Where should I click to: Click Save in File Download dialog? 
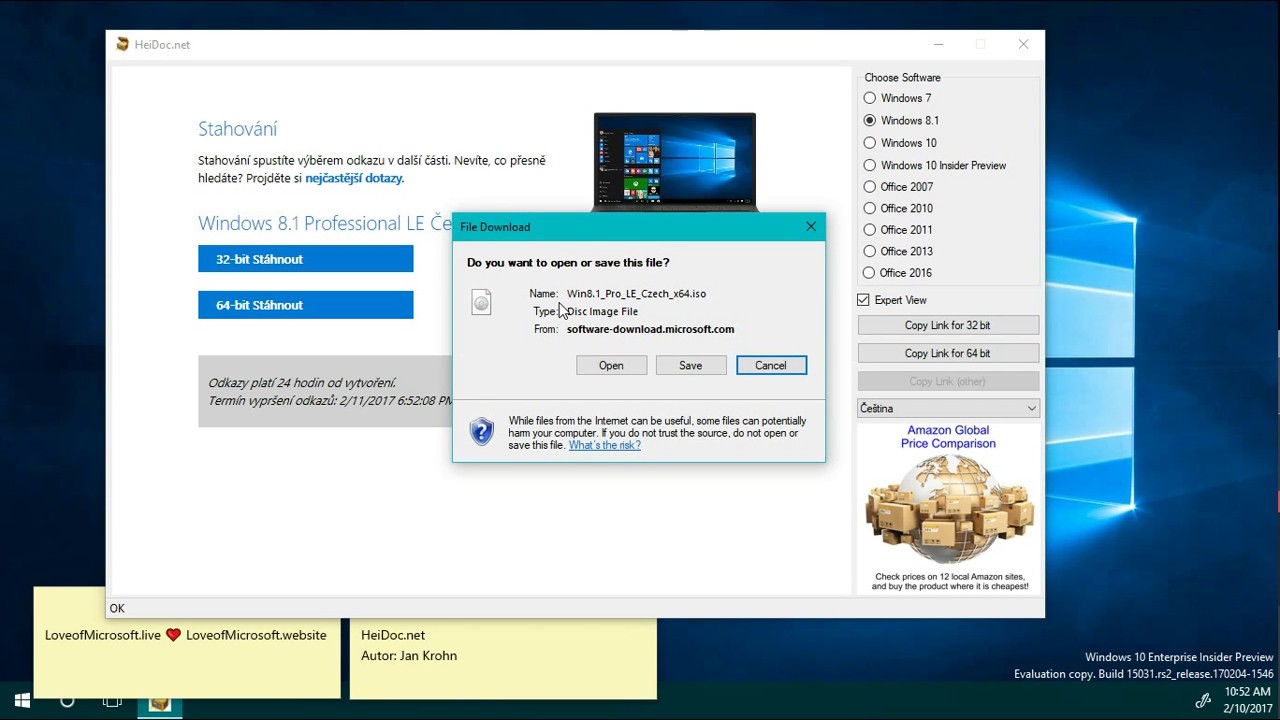click(691, 365)
